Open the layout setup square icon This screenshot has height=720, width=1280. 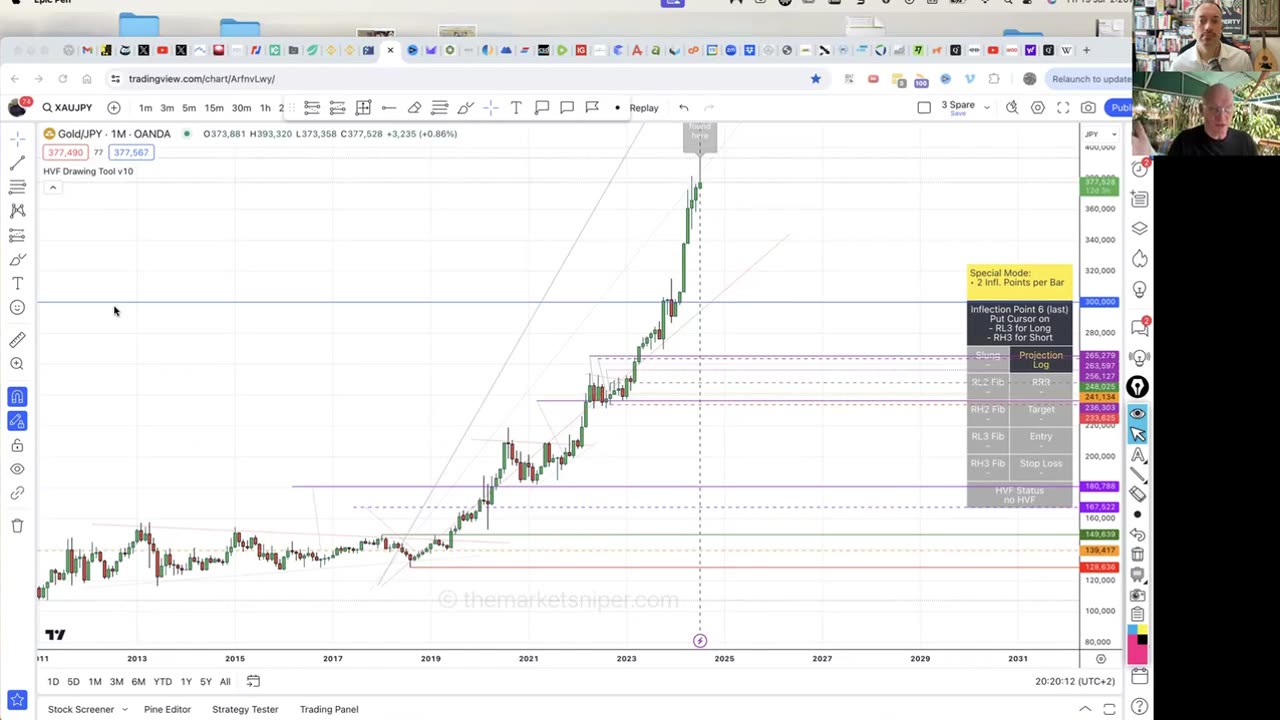point(924,107)
